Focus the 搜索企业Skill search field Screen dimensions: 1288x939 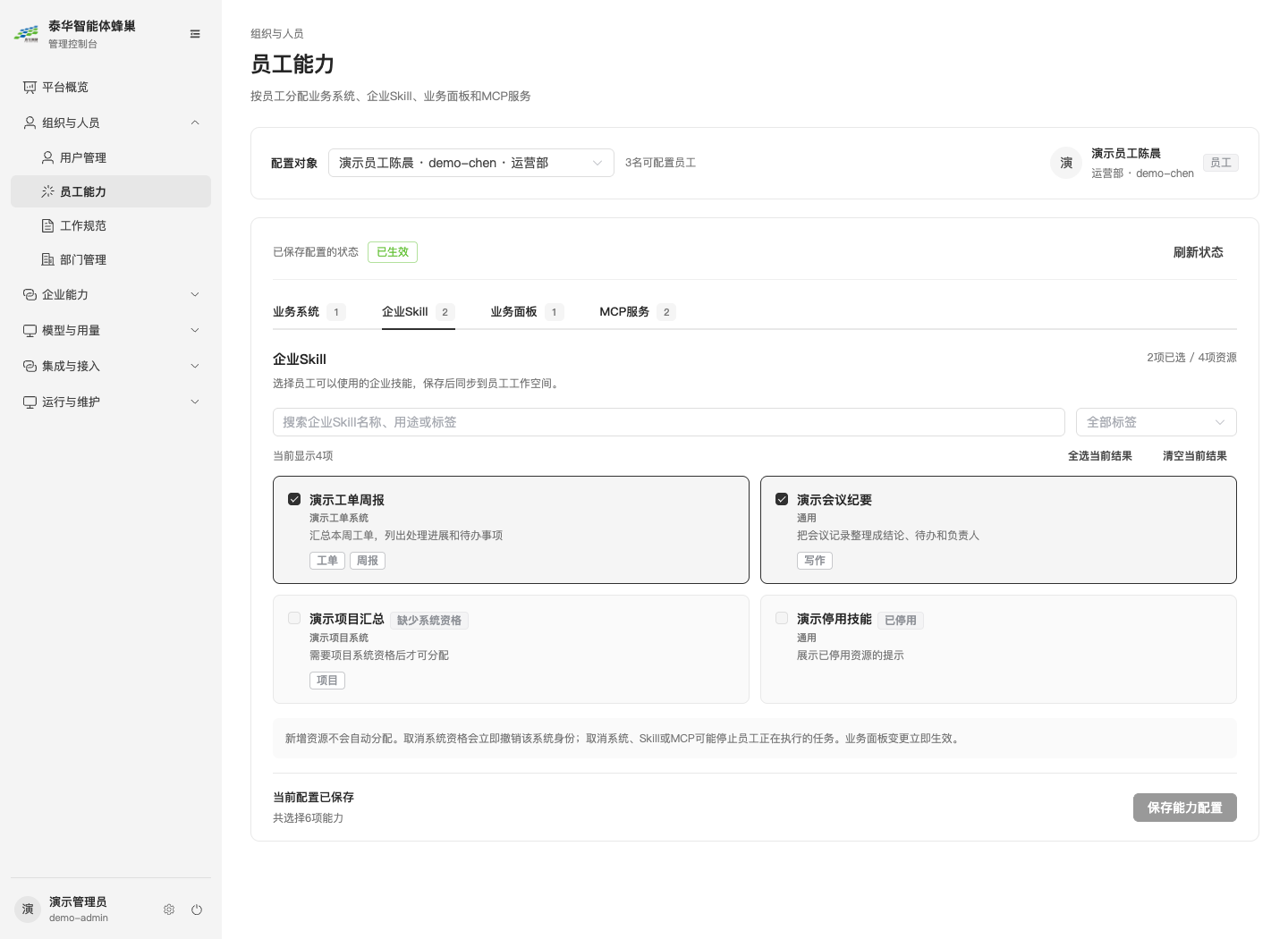(x=669, y=422)
